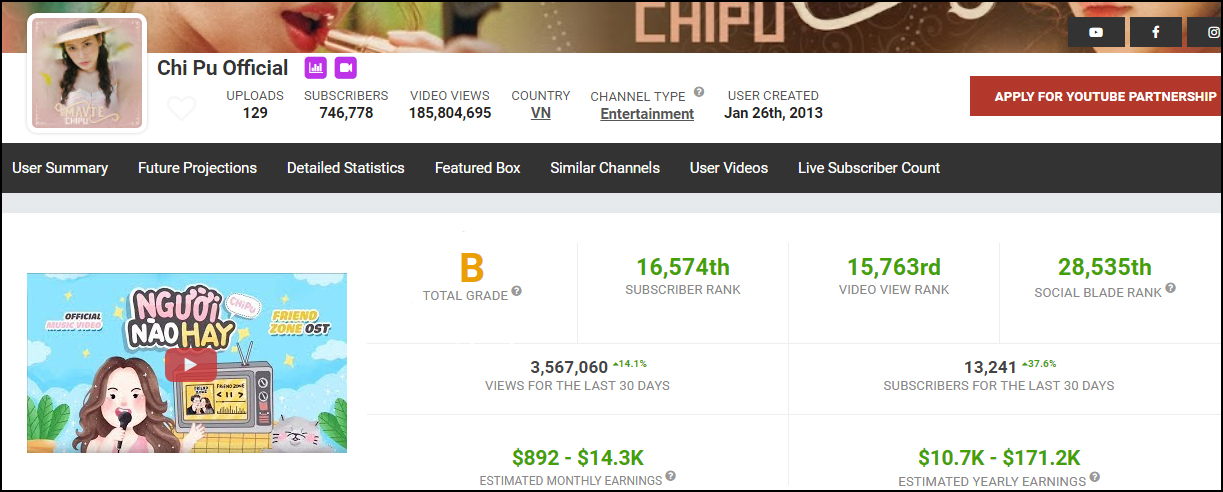Open the Instagram social link icon
Screen dimensions: 1223x492
pyautogui.click(x=1210, y=32)
